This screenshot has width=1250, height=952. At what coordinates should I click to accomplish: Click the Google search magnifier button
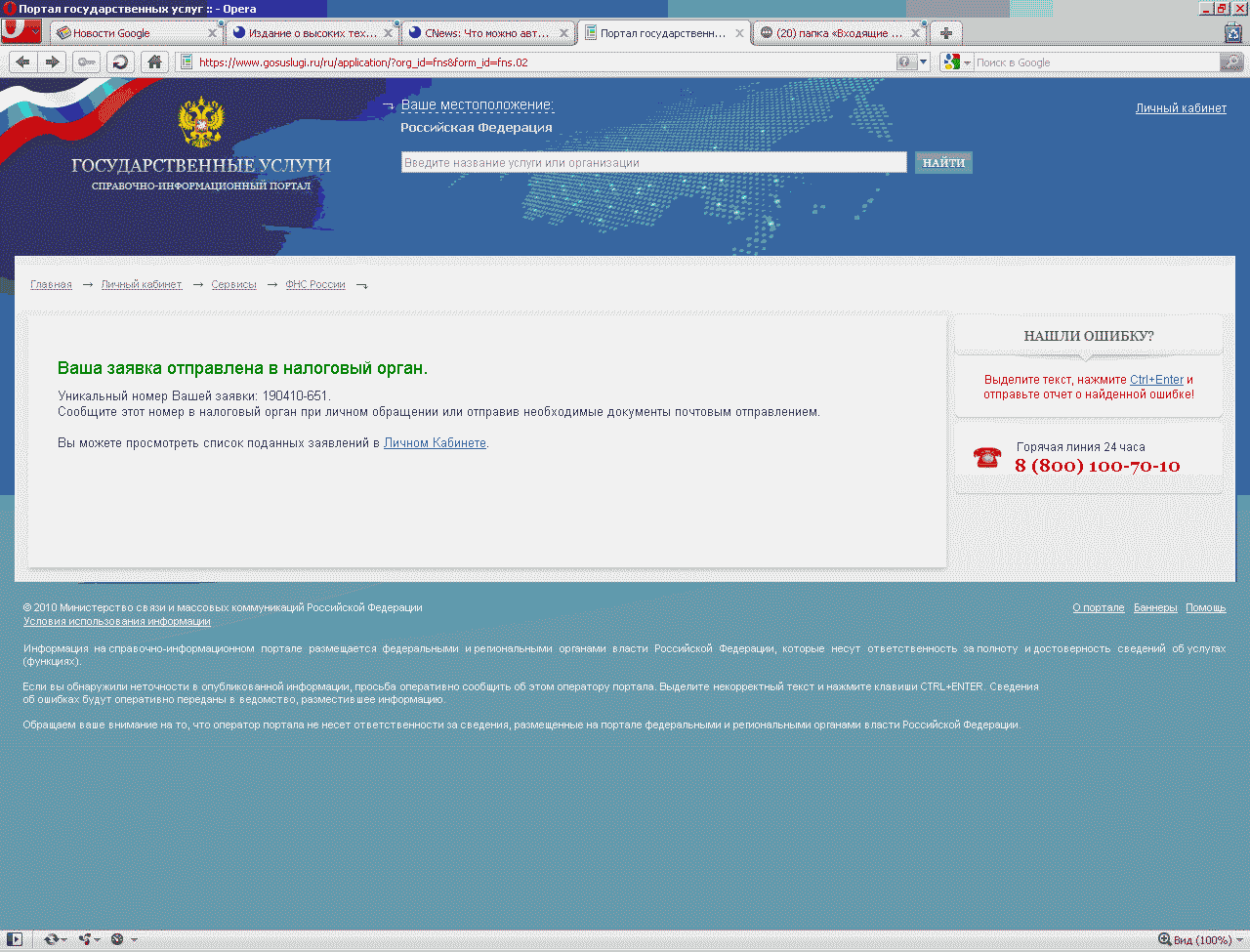[x=1231, y=62]
